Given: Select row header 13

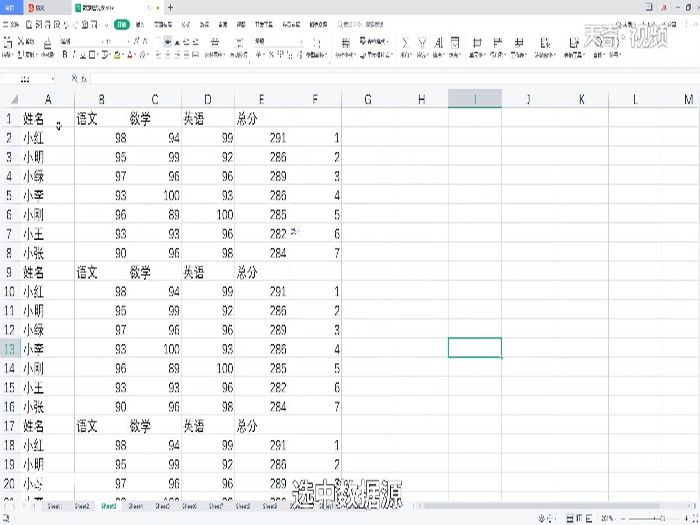Looking at the screenshot, I should click(x=9, y=348).
